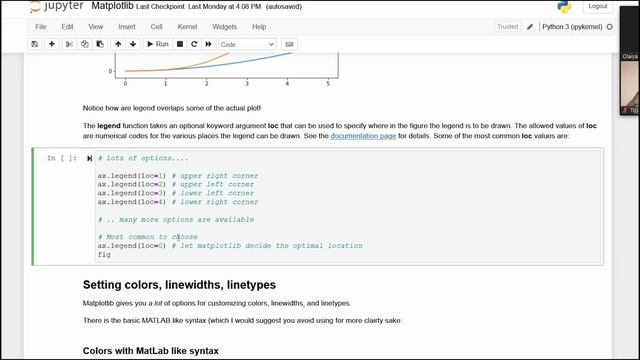Click the 'Notice how are legend overlaps' paragraph
This screenshot has height=360, width=640.
pyautogui.click(x=172, y=108)
